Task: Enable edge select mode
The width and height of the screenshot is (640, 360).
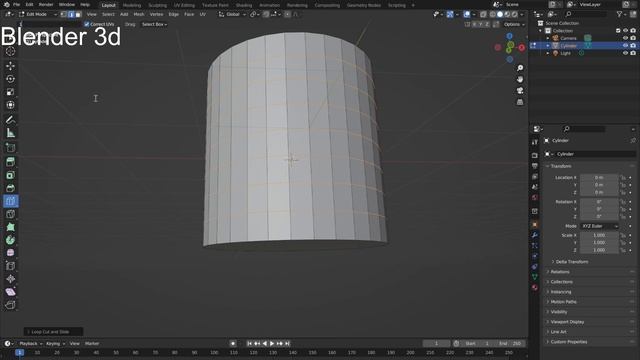Action: tap(71, 14)
